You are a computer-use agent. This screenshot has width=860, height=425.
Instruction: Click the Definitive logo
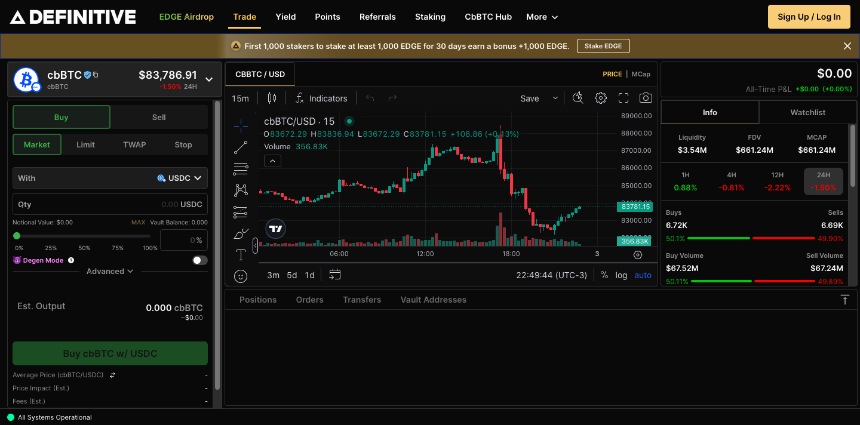tap(73, 17)
